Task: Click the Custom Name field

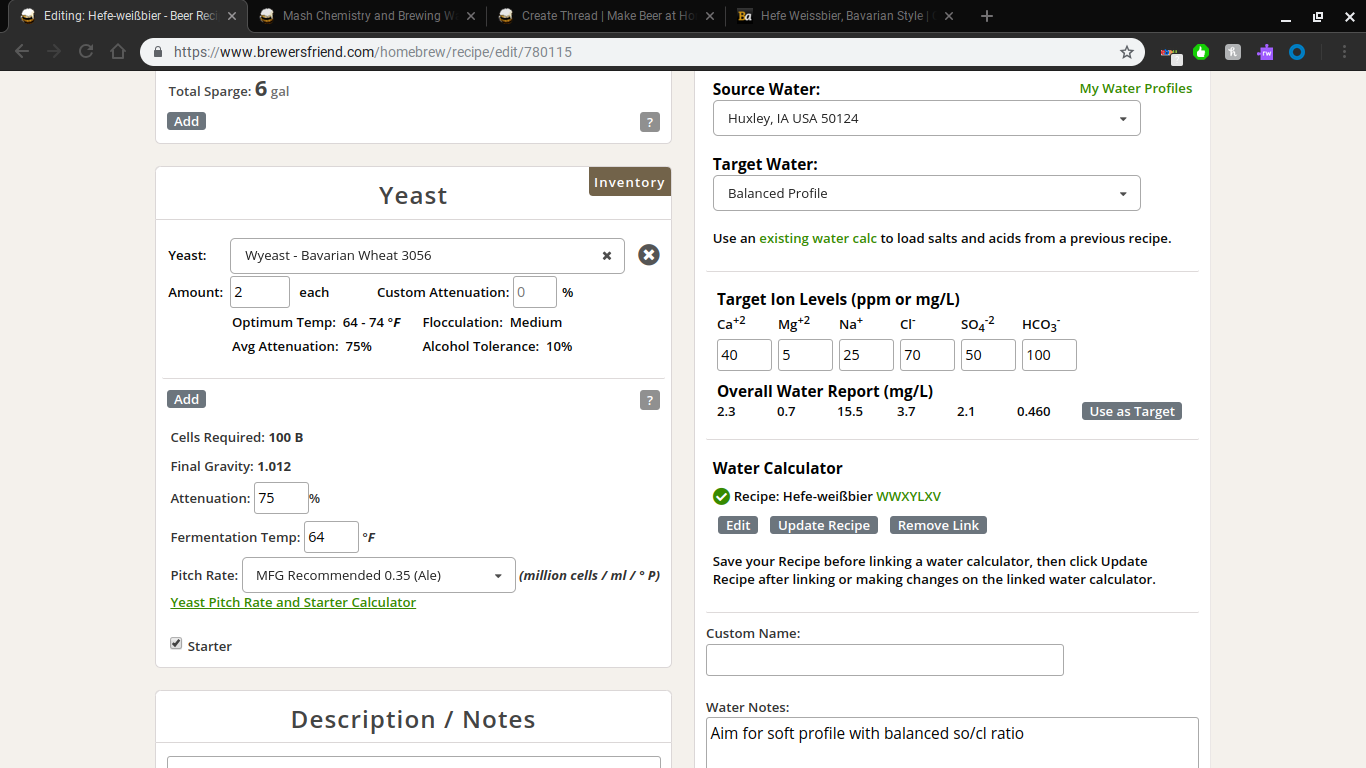Action: click(885, 660)
